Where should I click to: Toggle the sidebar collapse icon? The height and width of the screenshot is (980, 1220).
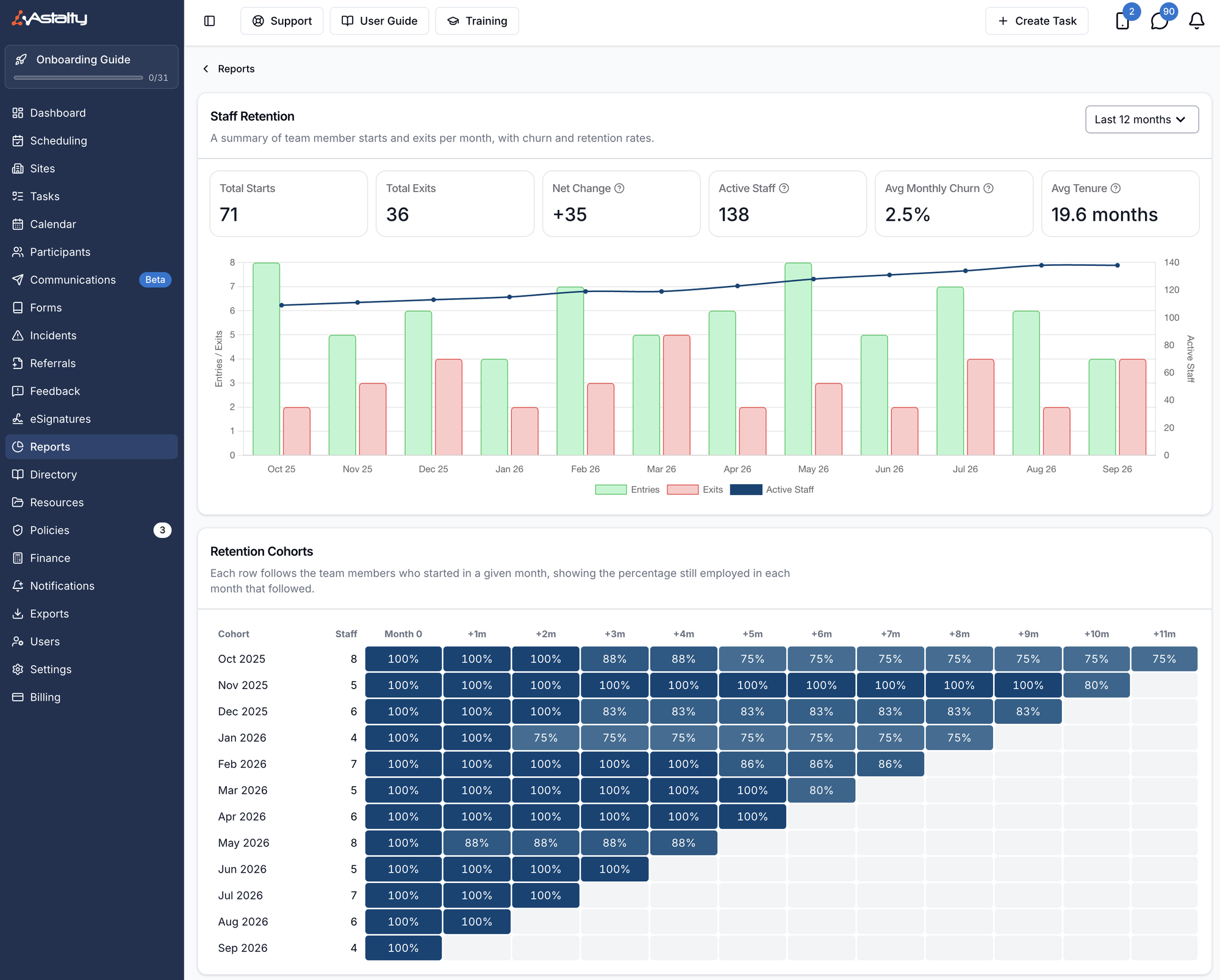click(209, 21)
